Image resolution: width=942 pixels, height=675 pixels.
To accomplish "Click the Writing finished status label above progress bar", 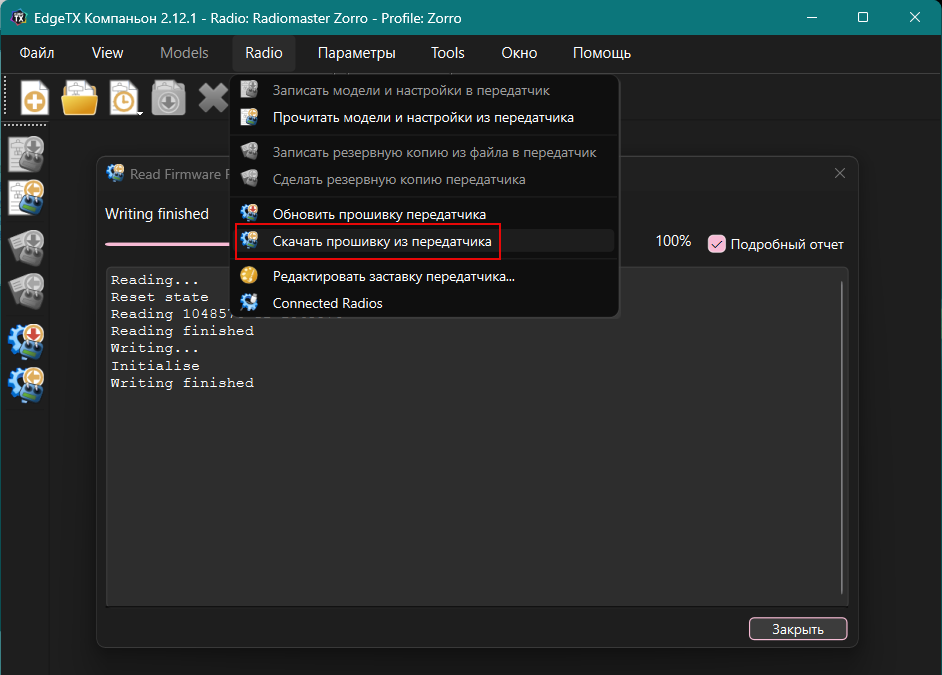I will tap(157, 214).
